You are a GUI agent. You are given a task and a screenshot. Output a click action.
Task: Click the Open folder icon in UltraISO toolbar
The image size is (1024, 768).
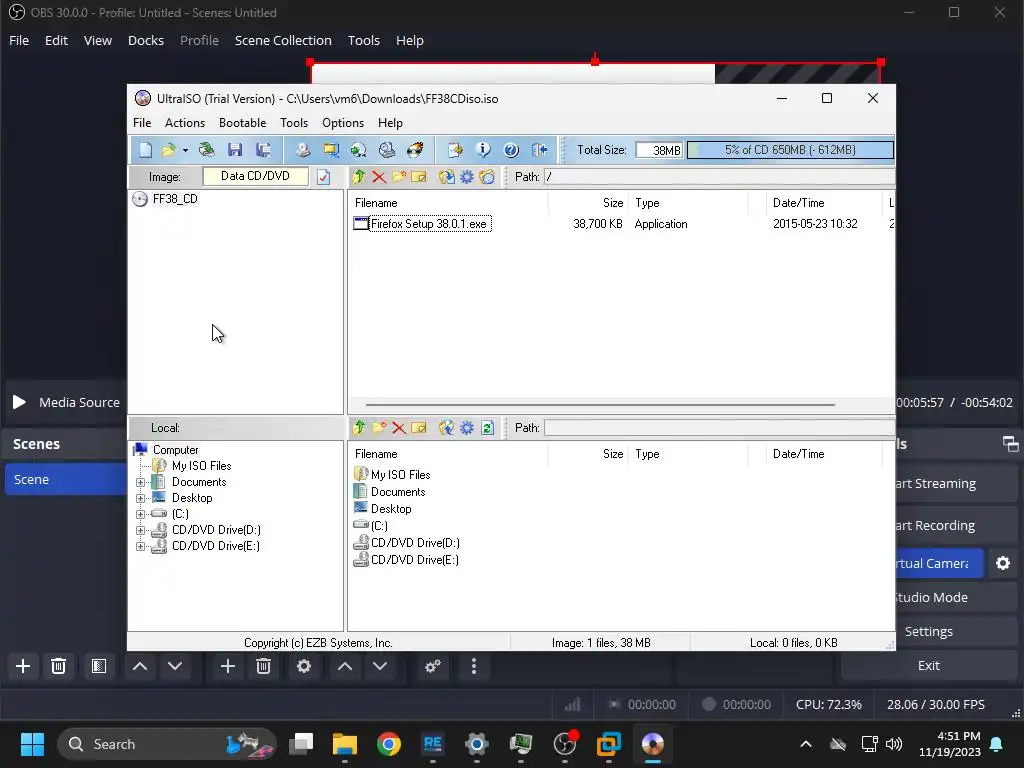pyautogui.click(x=168, y=150)
